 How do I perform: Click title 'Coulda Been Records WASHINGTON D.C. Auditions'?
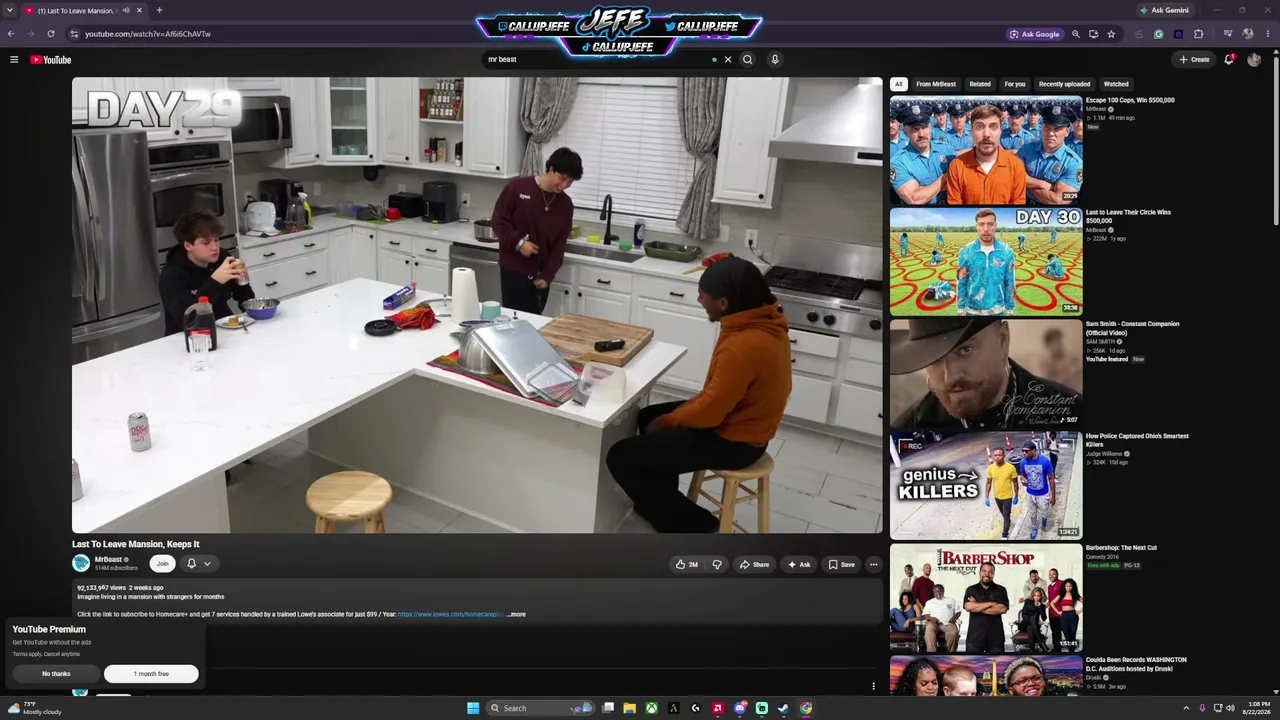click(x=1136, y=664)
